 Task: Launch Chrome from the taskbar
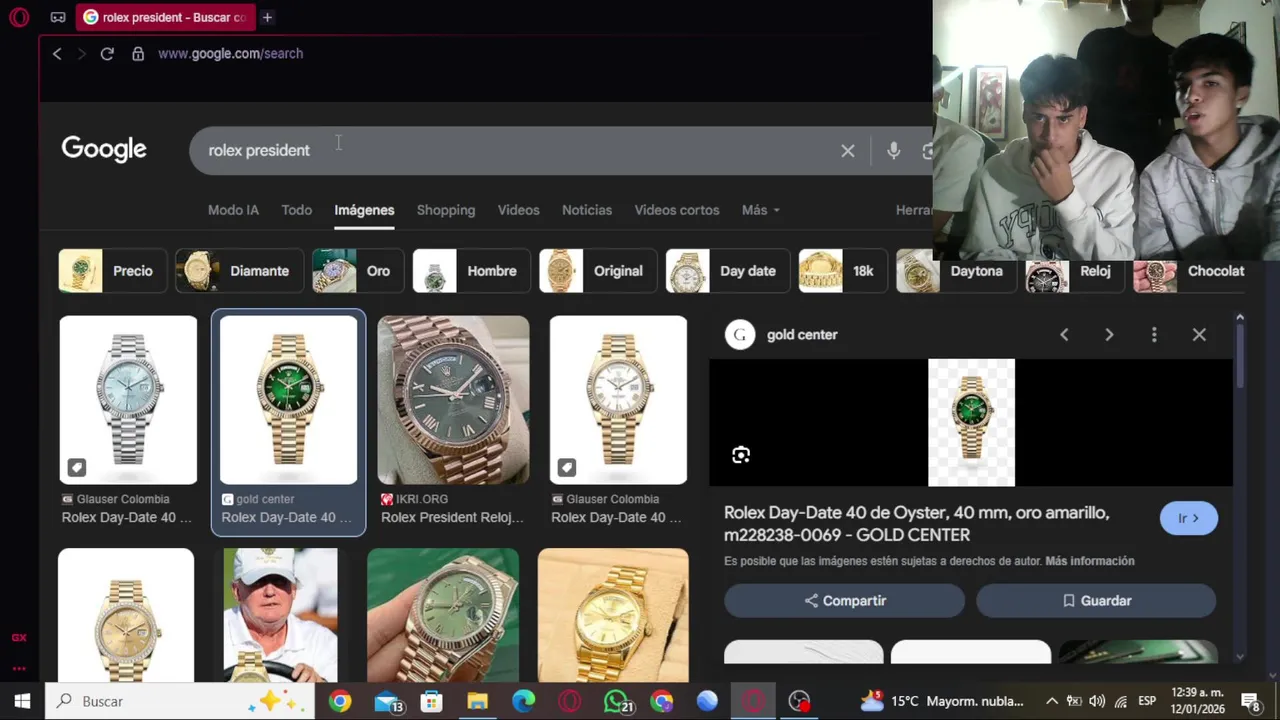point(340,701)
